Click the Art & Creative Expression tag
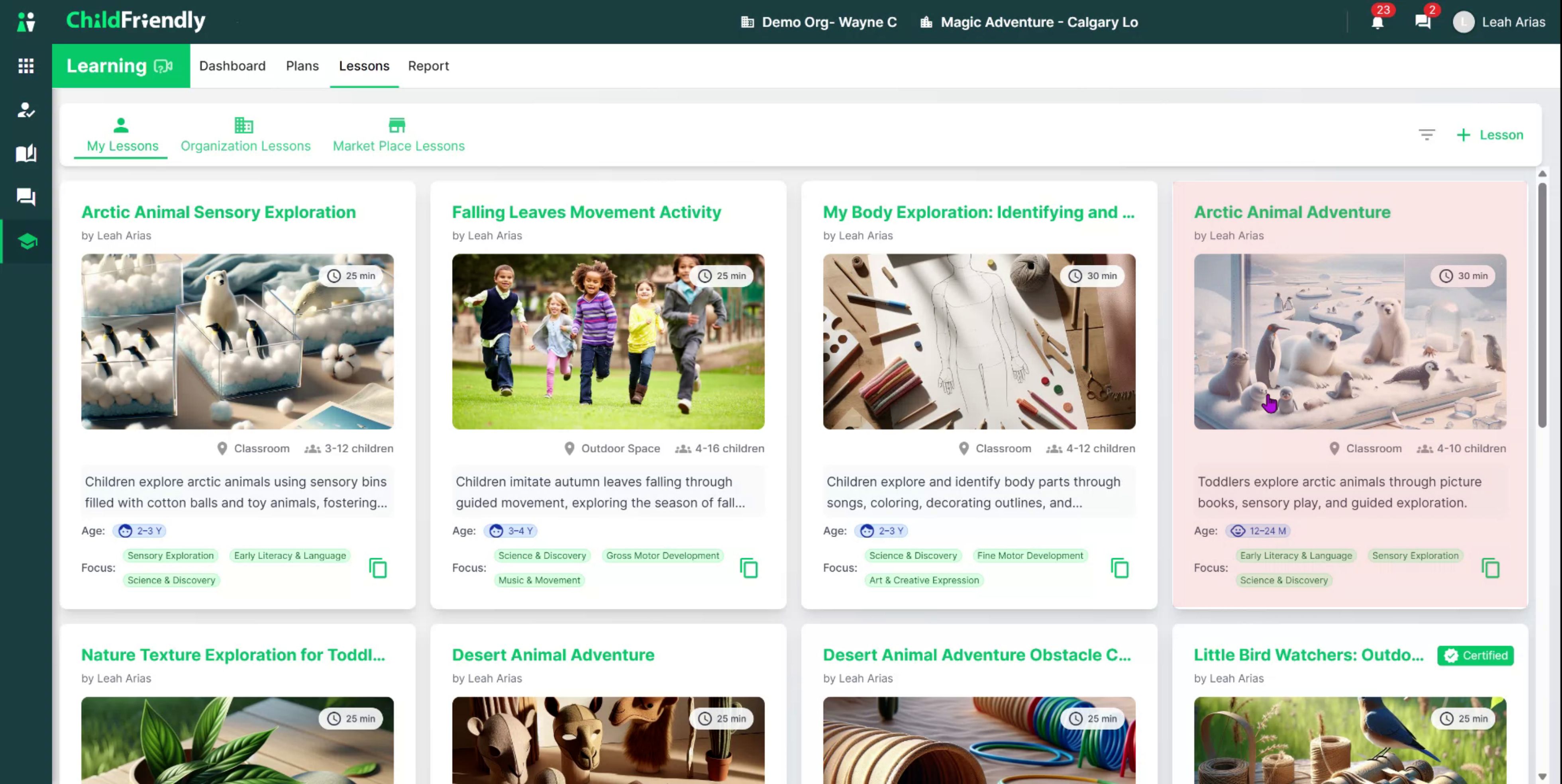The height and width of the screenshot is (784, 1562). click(x=924, y=580)
